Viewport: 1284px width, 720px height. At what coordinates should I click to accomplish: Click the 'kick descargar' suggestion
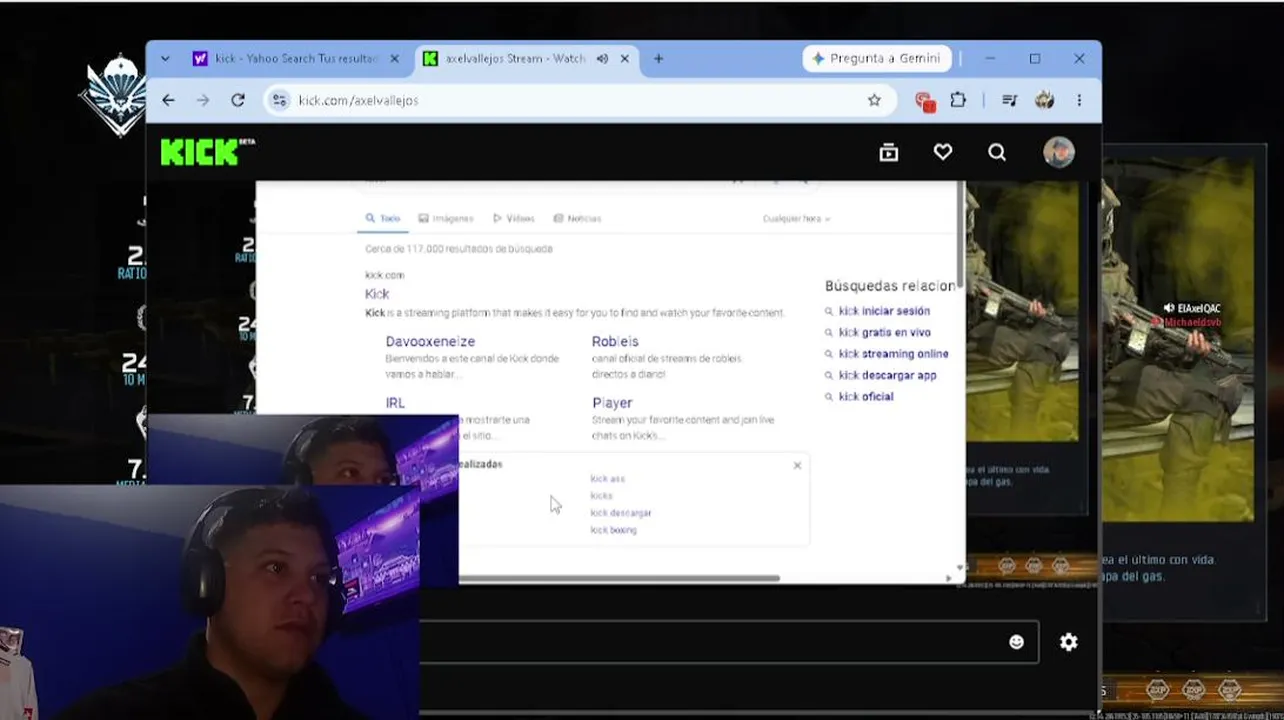point(621,513)
